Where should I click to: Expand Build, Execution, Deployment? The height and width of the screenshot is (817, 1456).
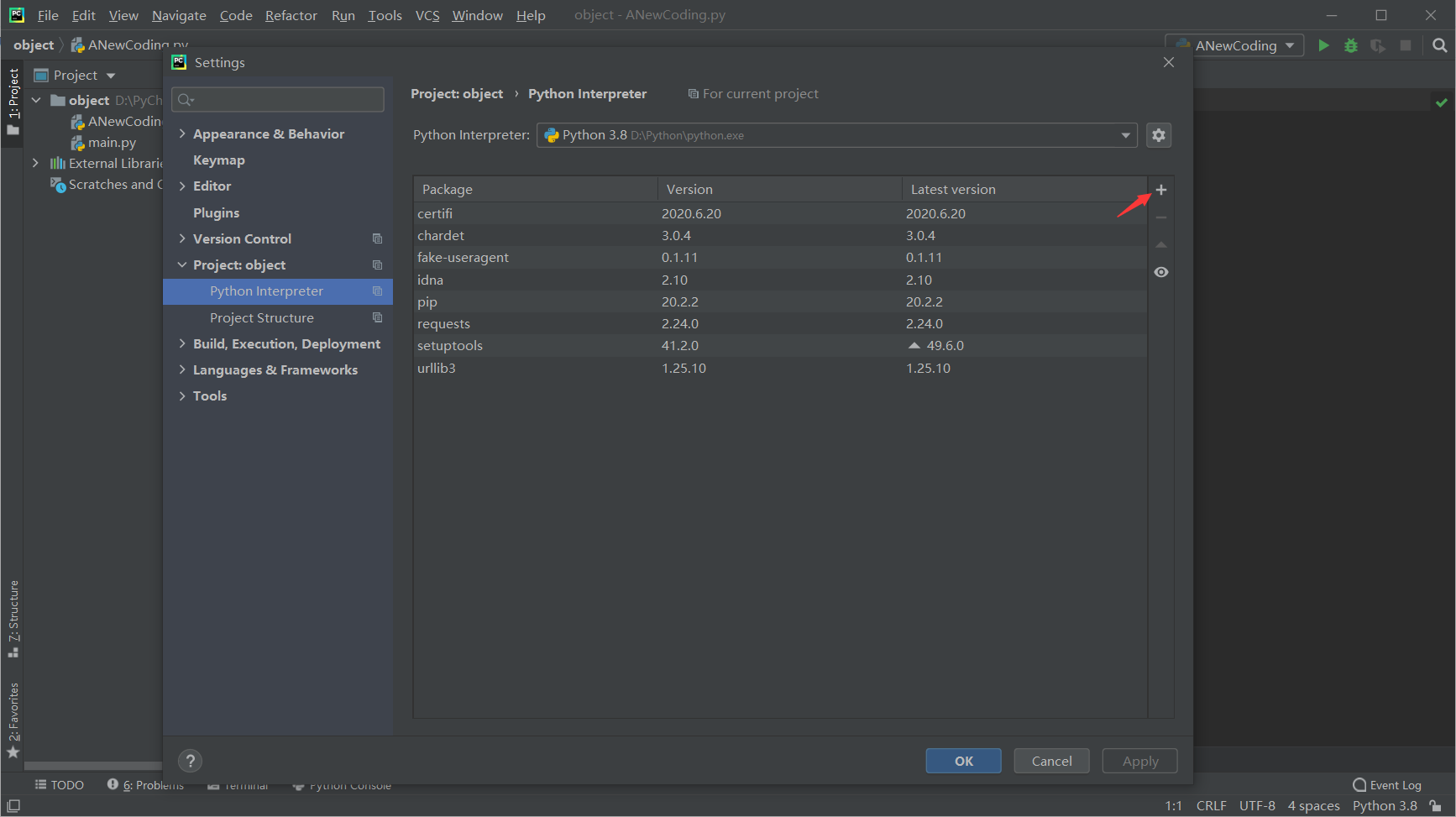tap(182, 343)
